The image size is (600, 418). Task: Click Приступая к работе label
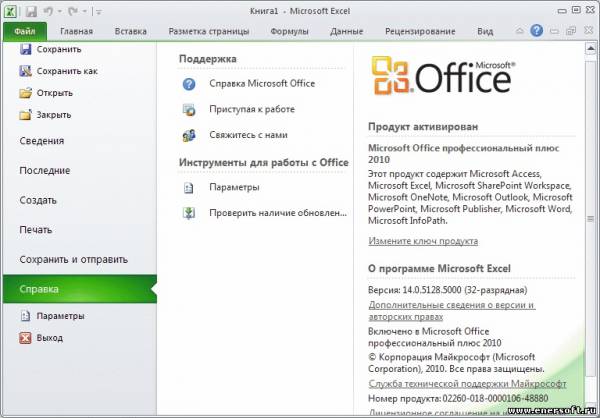(x=252, y=109)
